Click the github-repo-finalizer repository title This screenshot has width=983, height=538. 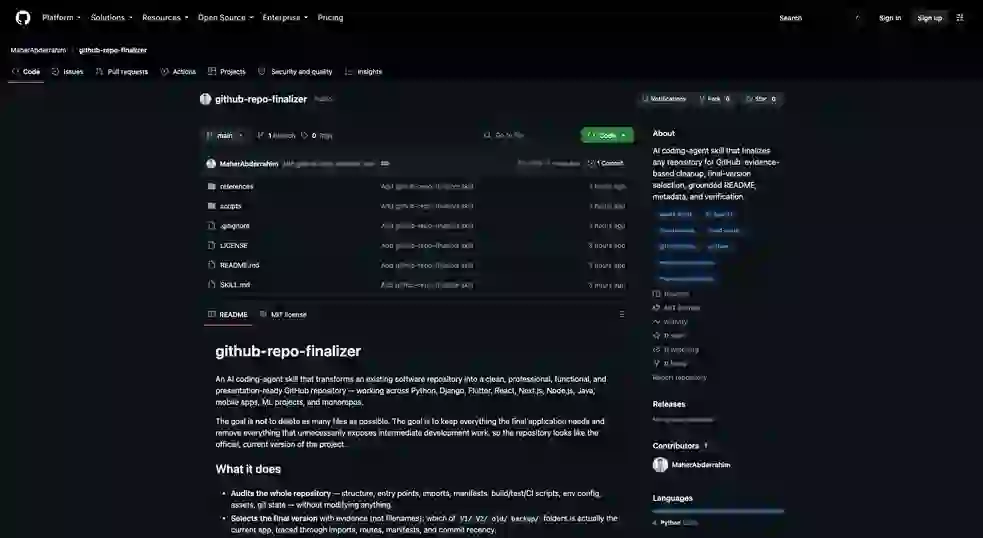[261, 99]
